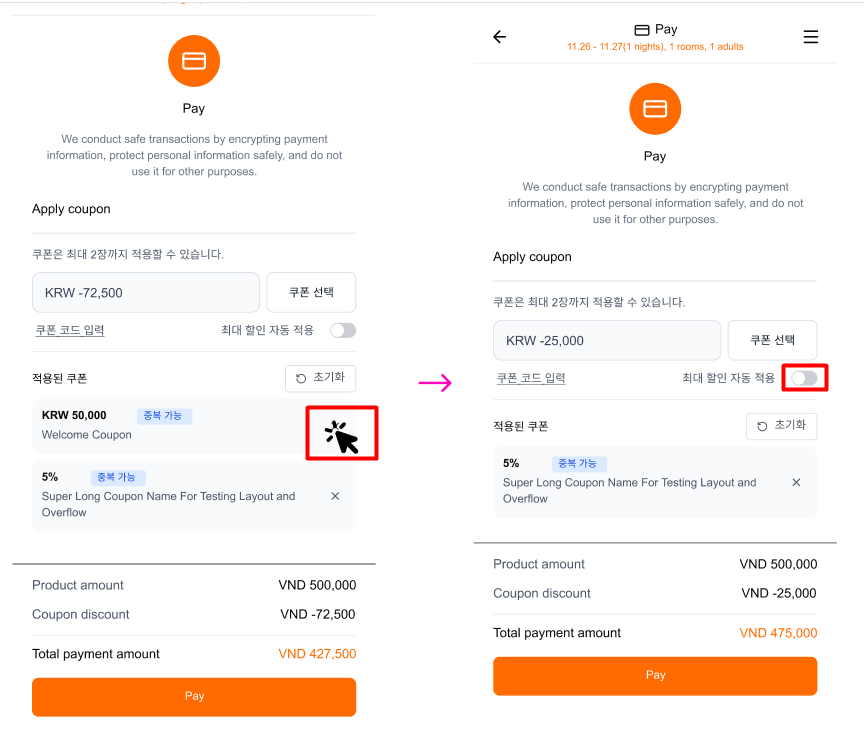
Task: Open the hamburger menu in right header
Action: pyautogui.click(x=811, y=37)
